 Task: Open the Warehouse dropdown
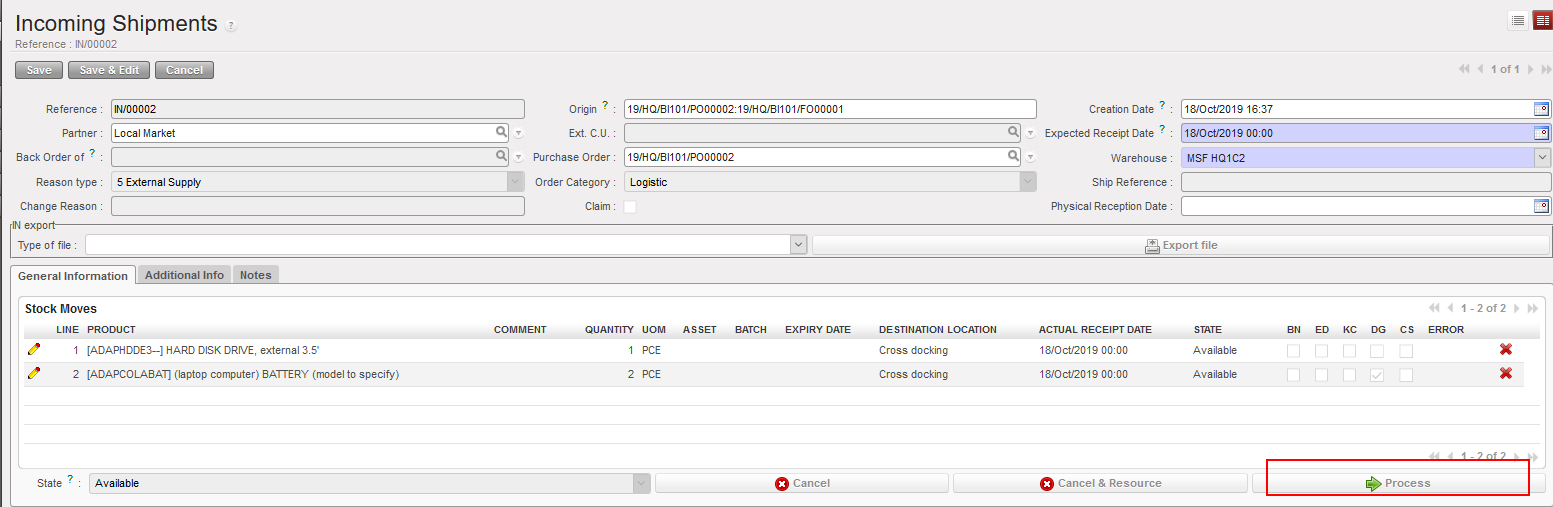coord(1542,157)
